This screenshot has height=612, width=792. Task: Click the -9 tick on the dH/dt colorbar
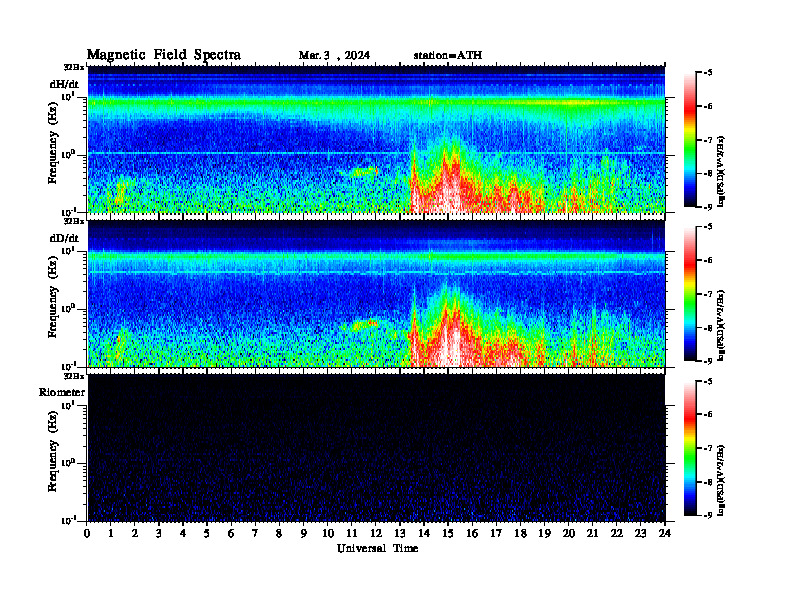tap(708, 207)
